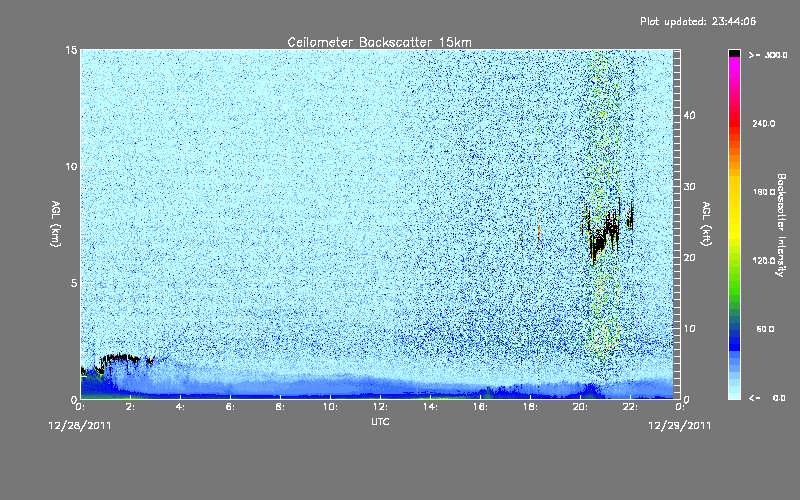Click the "AGL (km)" left axis label
The height and width of the screenshot is (500, 800).
pyautogui.click(x=56, y=224)
